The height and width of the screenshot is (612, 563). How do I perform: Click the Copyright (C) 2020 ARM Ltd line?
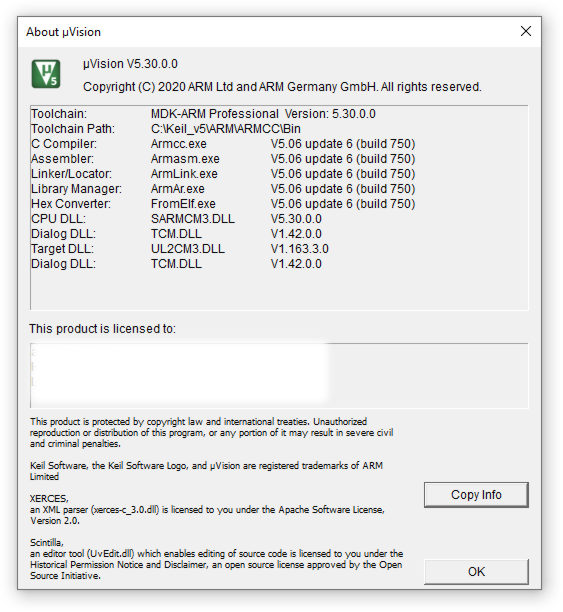pos(282,87)
